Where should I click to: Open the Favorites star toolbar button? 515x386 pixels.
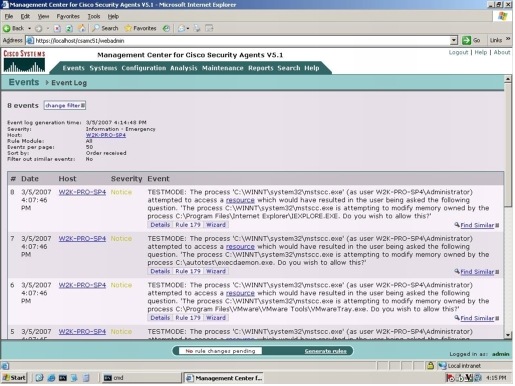[x=140, y=28]
